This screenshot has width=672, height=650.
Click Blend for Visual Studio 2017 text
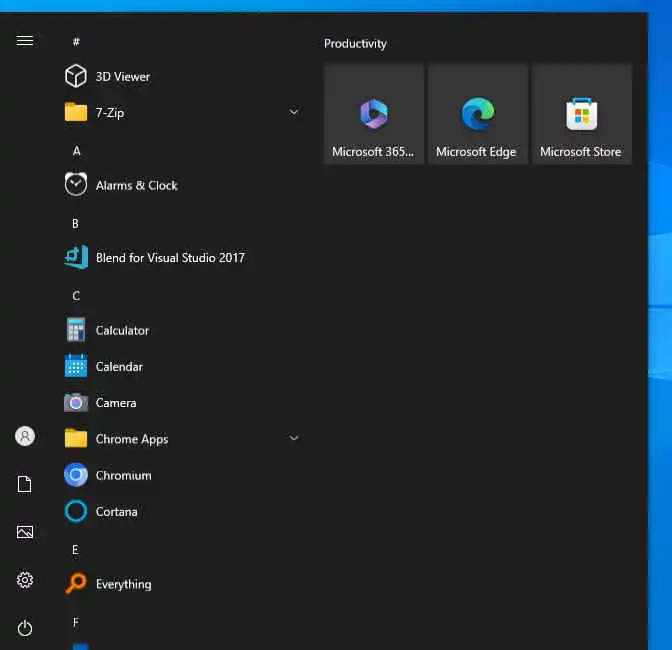pos(170,258)
